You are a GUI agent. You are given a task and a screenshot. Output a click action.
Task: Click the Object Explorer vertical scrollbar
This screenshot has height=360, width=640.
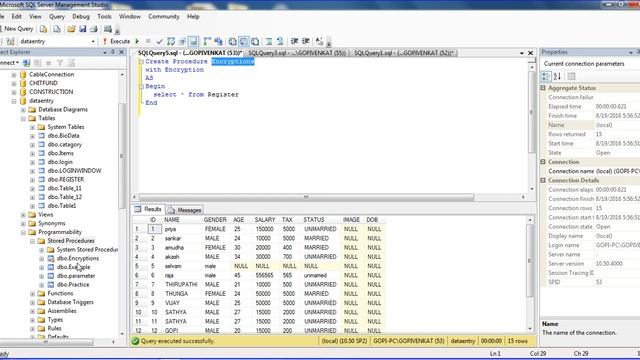pyautogui.click(x=121, y=156)
